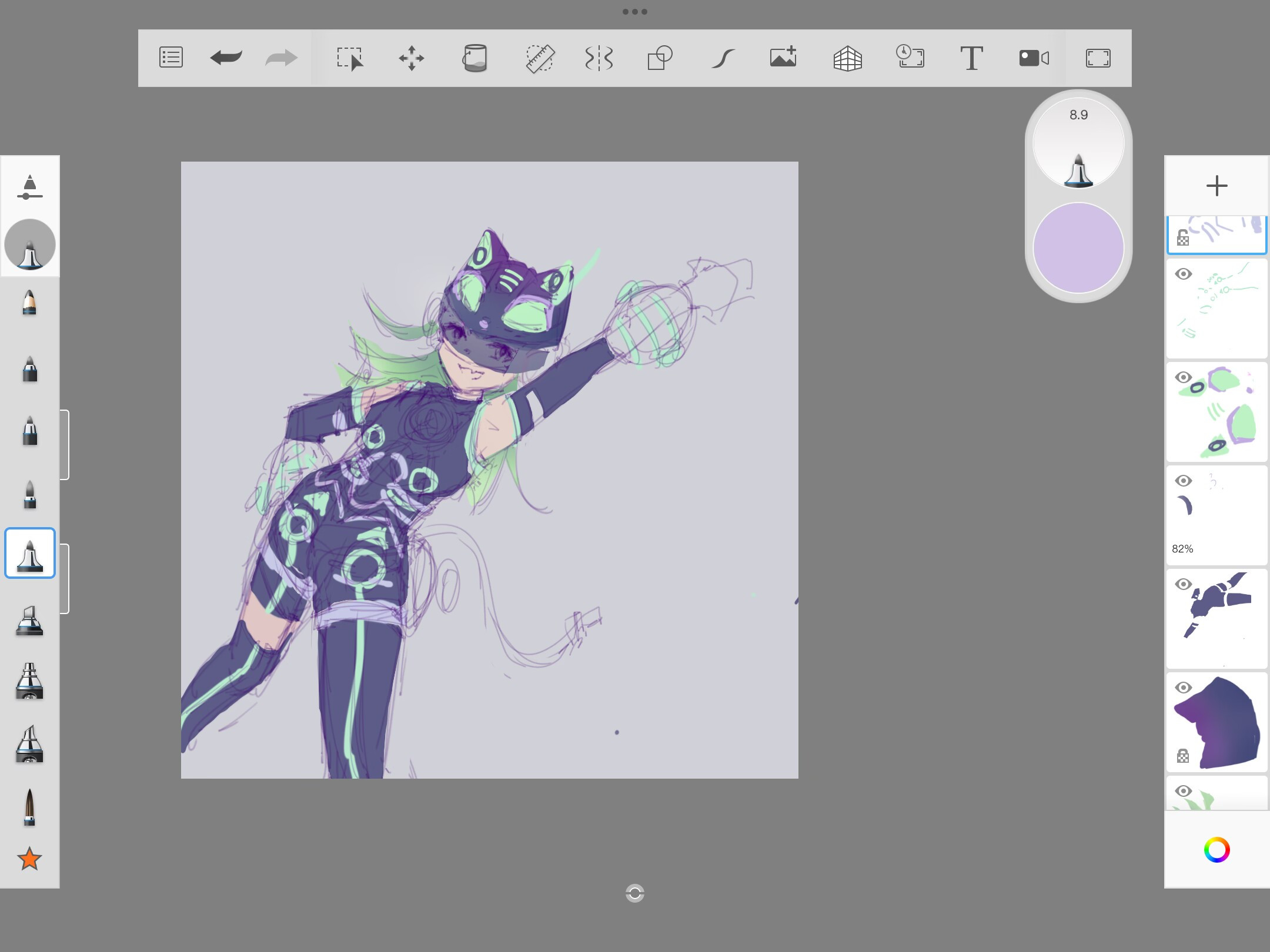Image resolution: width=1270 pixels, height=952 pixels.
Task: Undo the last stroke
Action: pos(226,58)
